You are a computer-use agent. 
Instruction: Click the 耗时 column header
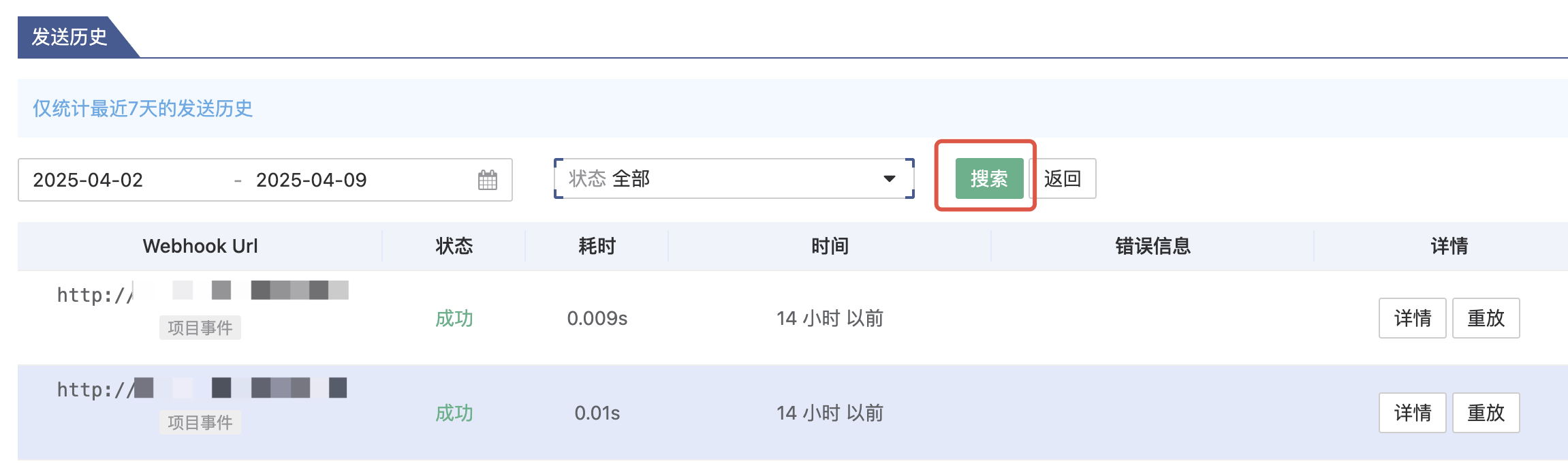click(597, 246)
